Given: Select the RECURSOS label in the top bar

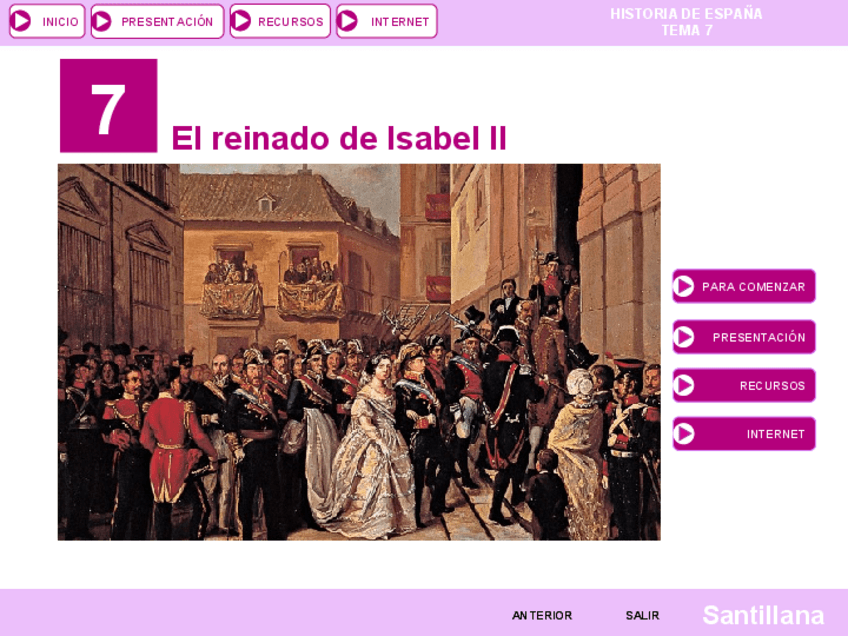Looking at the screenshot, I should click(290, 22).
